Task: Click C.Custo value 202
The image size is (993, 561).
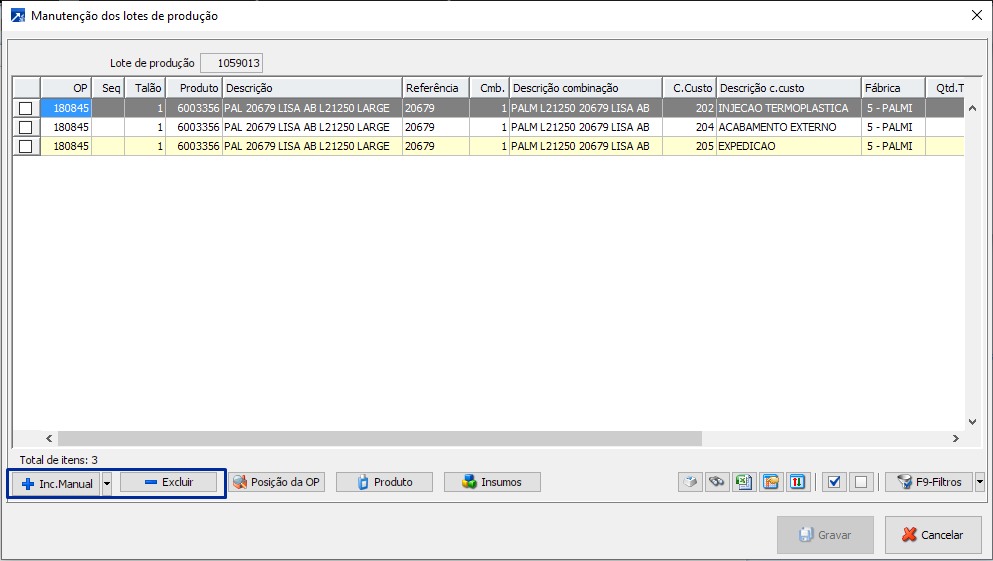Action: point(690,108)
